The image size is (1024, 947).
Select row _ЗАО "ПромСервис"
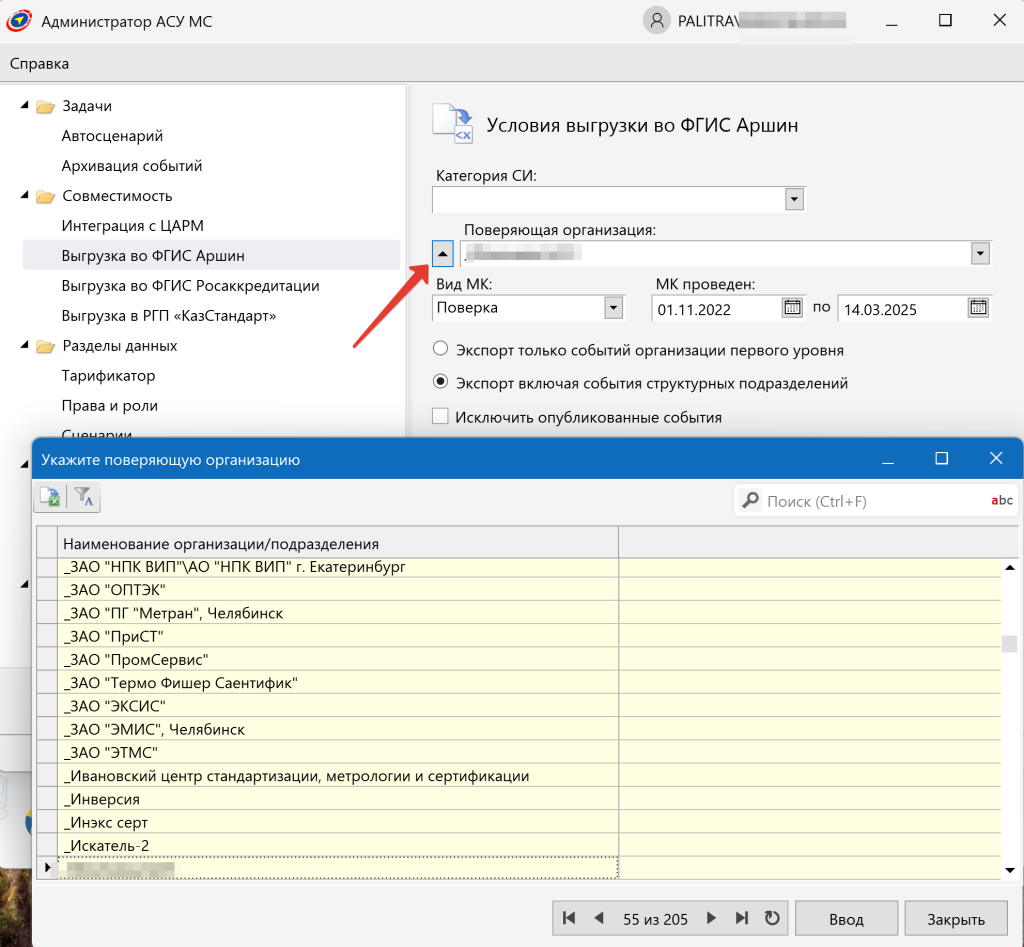pyautogui.click(x=338, y=660)
